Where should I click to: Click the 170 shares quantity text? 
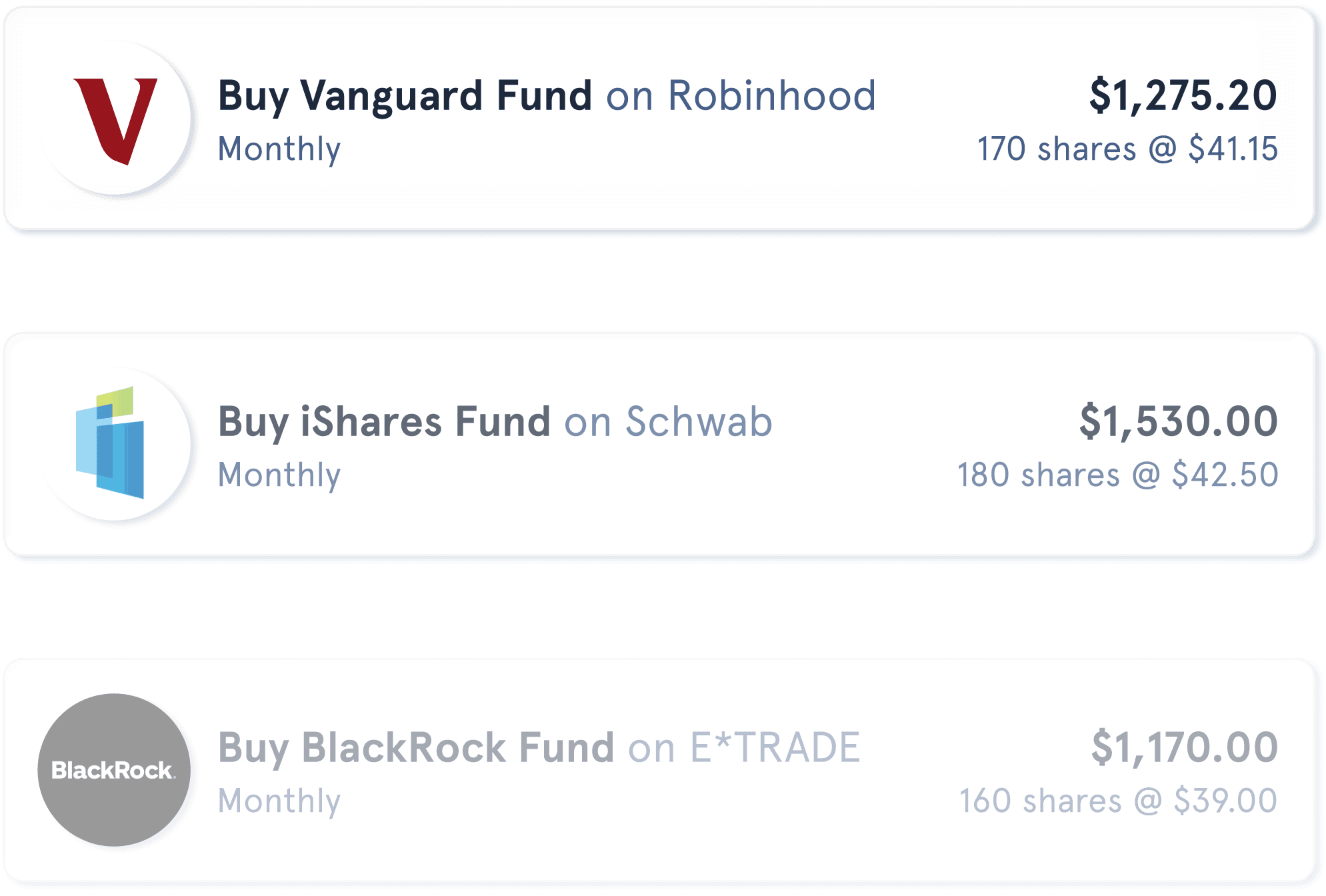click(x=1056, y=149)
